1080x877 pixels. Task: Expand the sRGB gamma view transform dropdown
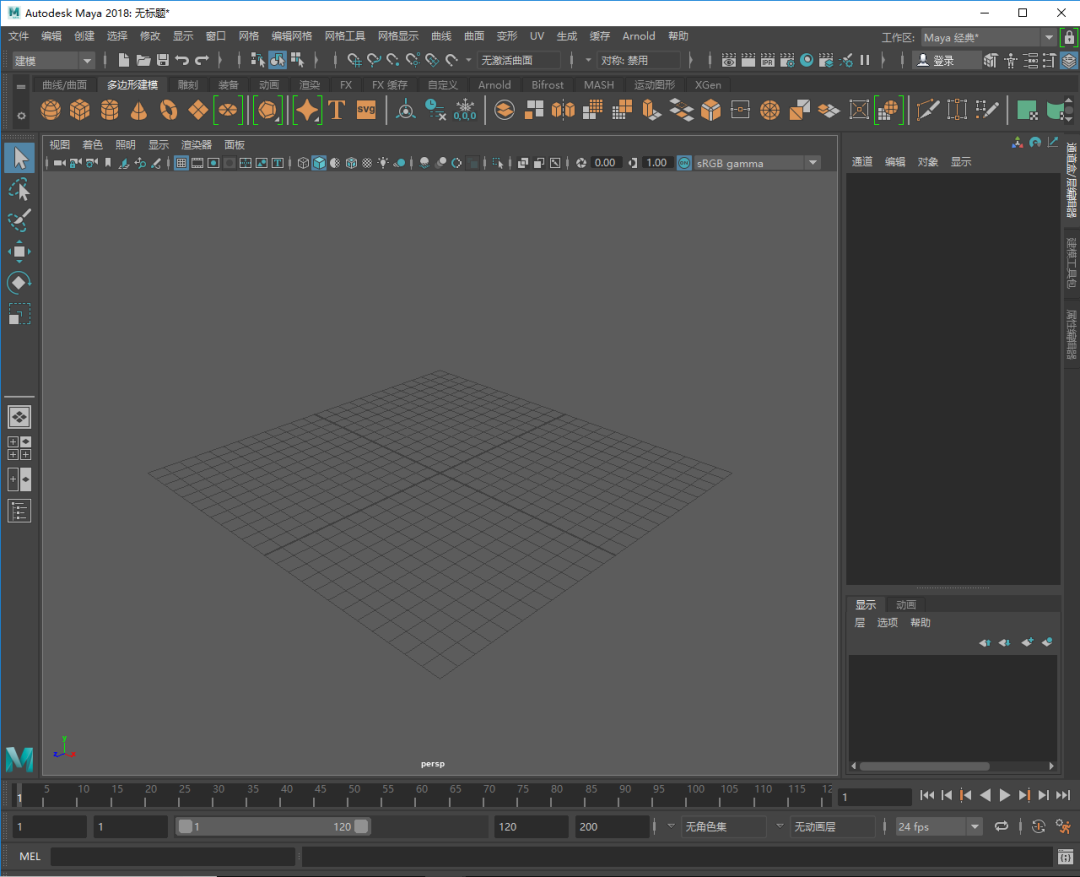(812, 163)
